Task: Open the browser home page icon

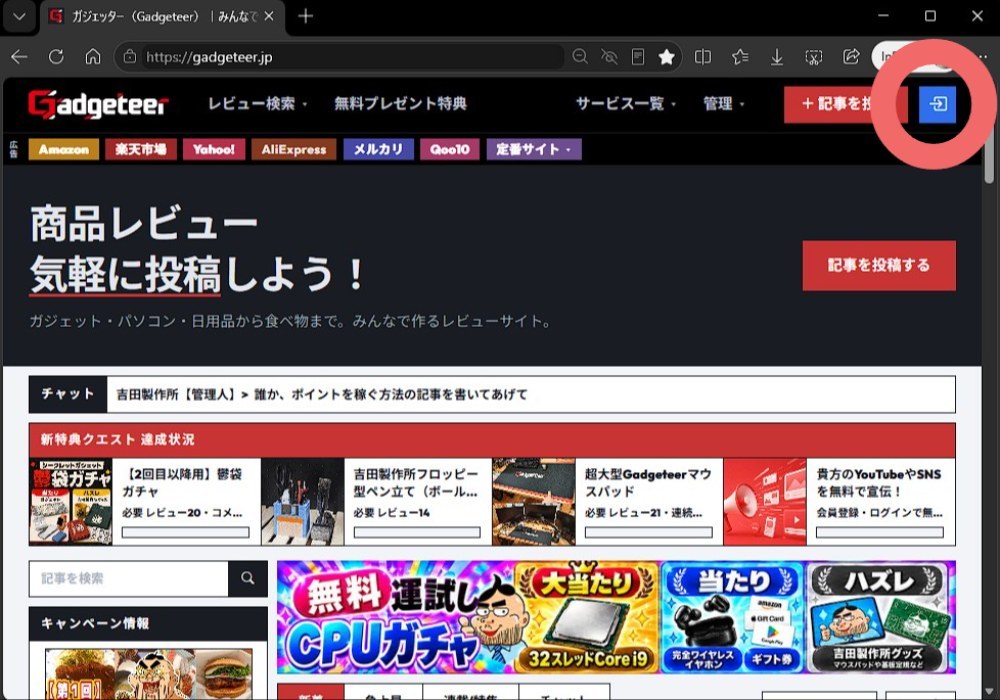Action: (93, 57)
